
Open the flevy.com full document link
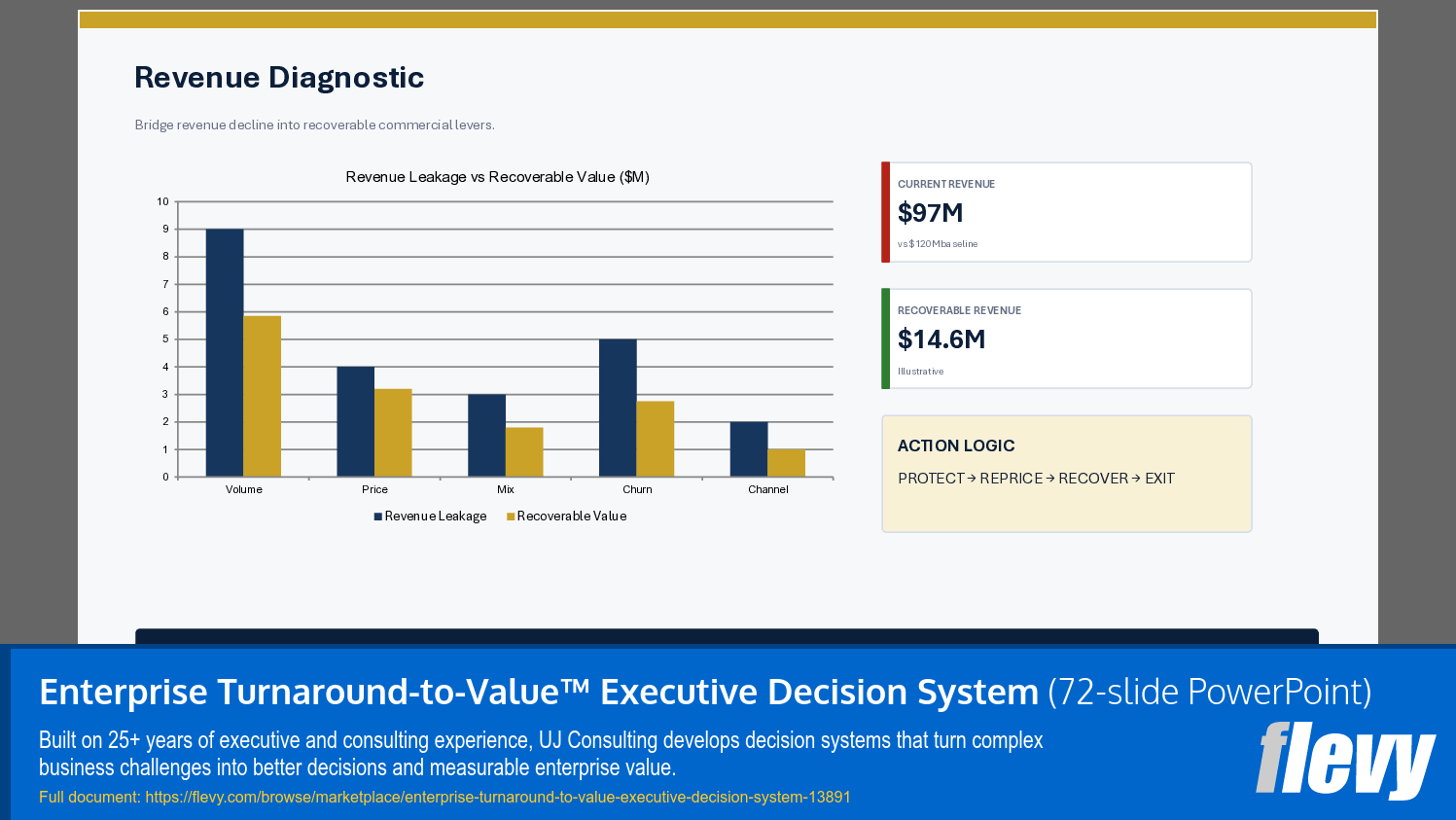498,797
